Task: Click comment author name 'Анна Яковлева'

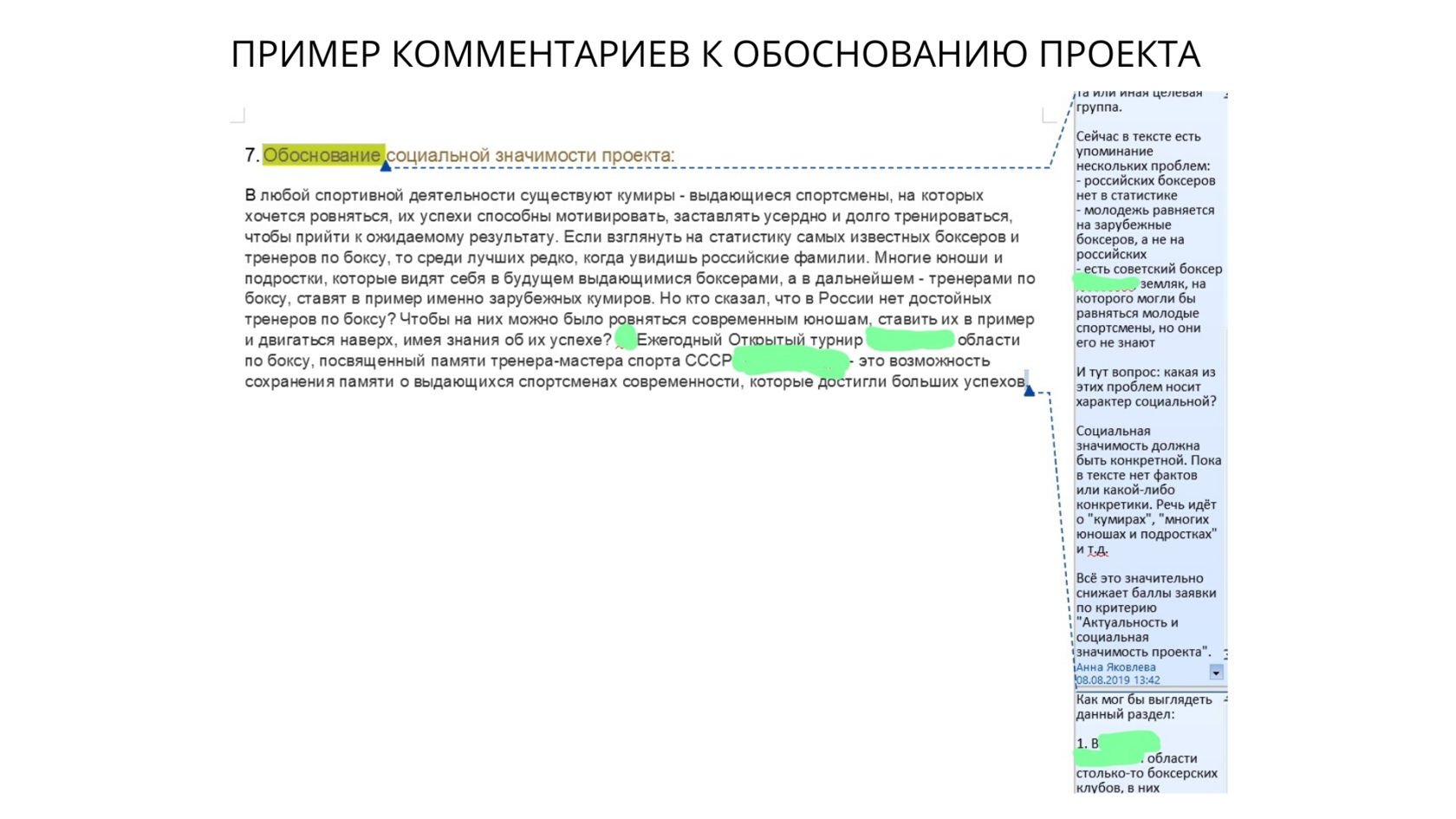Action: 1115,667
